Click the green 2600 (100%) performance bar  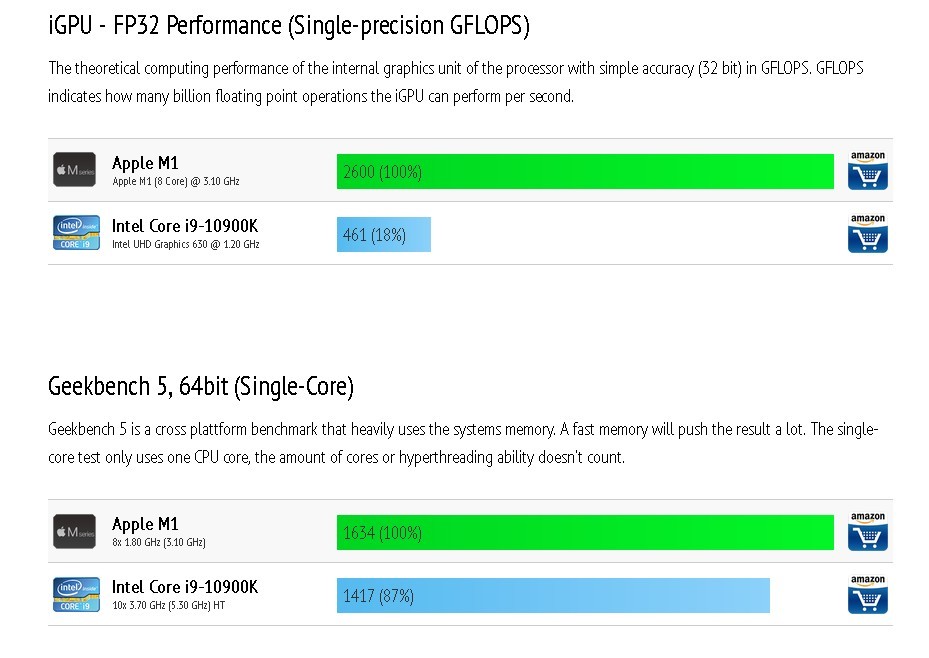pos(585,172)
